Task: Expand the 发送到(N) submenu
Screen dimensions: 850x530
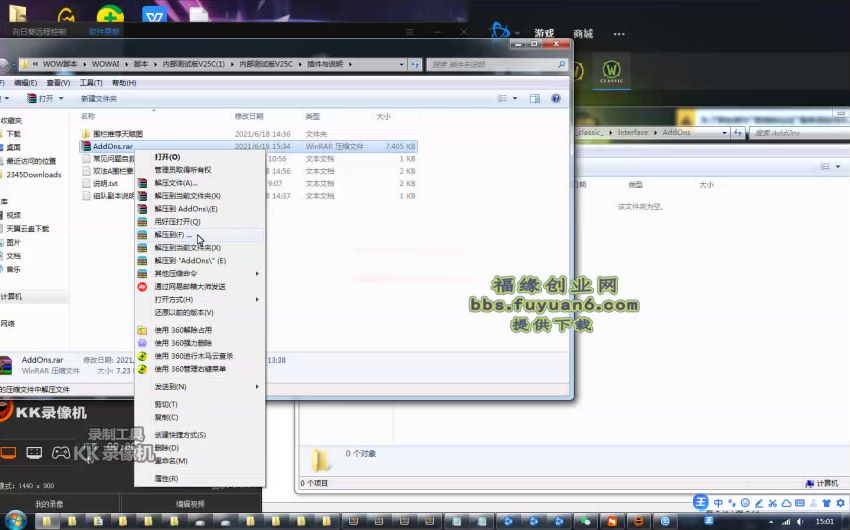Action: click(x=170, y=387)
